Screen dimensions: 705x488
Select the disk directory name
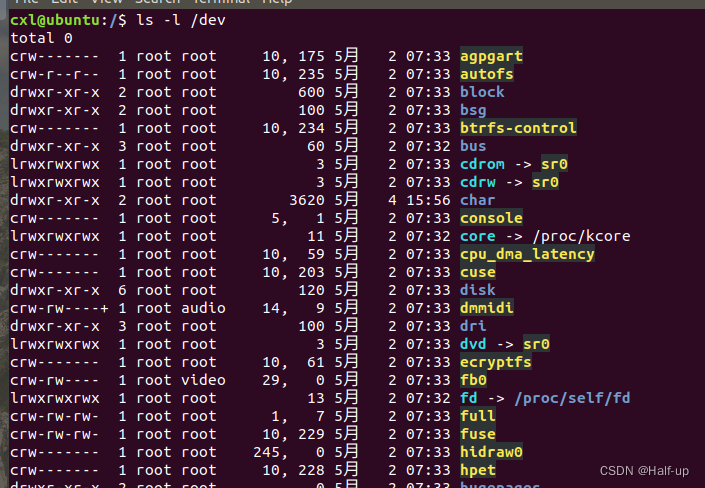pyautogui.click(x=477, y=290)
